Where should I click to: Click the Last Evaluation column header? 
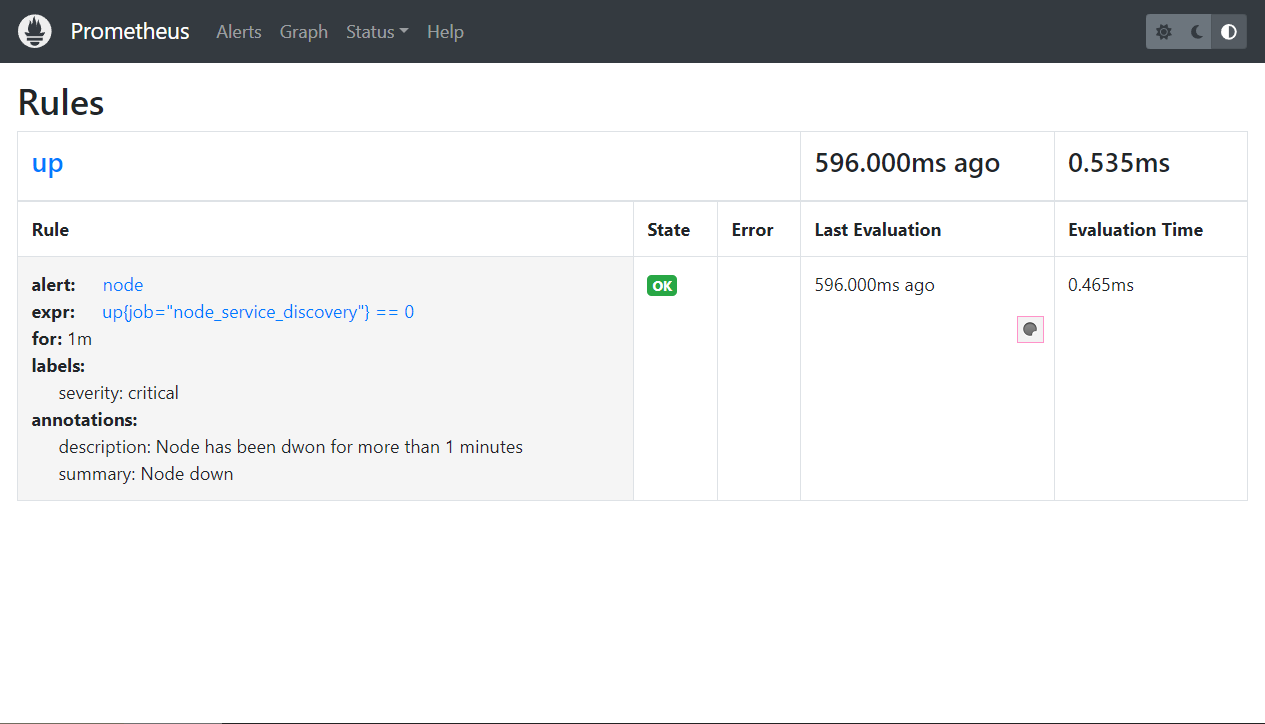[x=877, y=230]
